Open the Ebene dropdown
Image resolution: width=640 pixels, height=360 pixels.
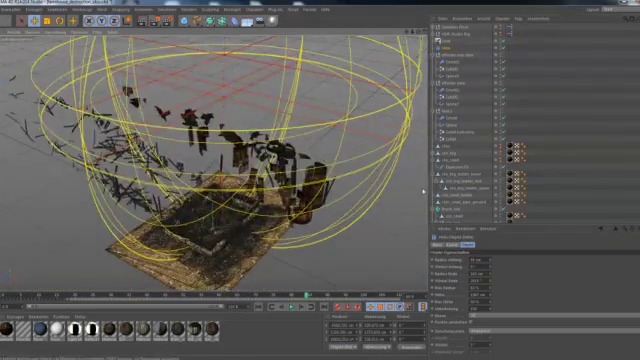[x=554, y=316]
